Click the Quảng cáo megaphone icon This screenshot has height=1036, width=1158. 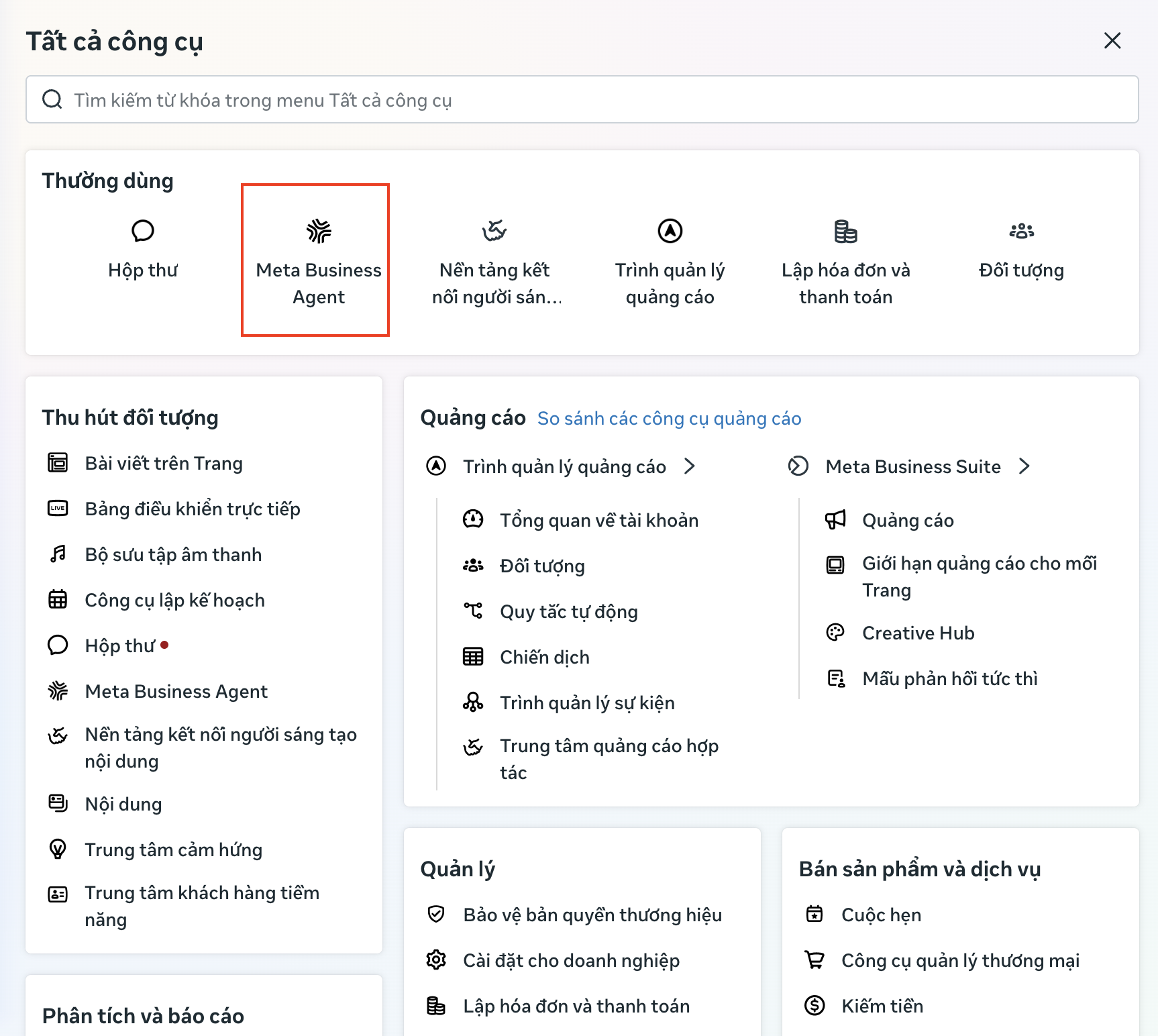click(x=835, y=519)
